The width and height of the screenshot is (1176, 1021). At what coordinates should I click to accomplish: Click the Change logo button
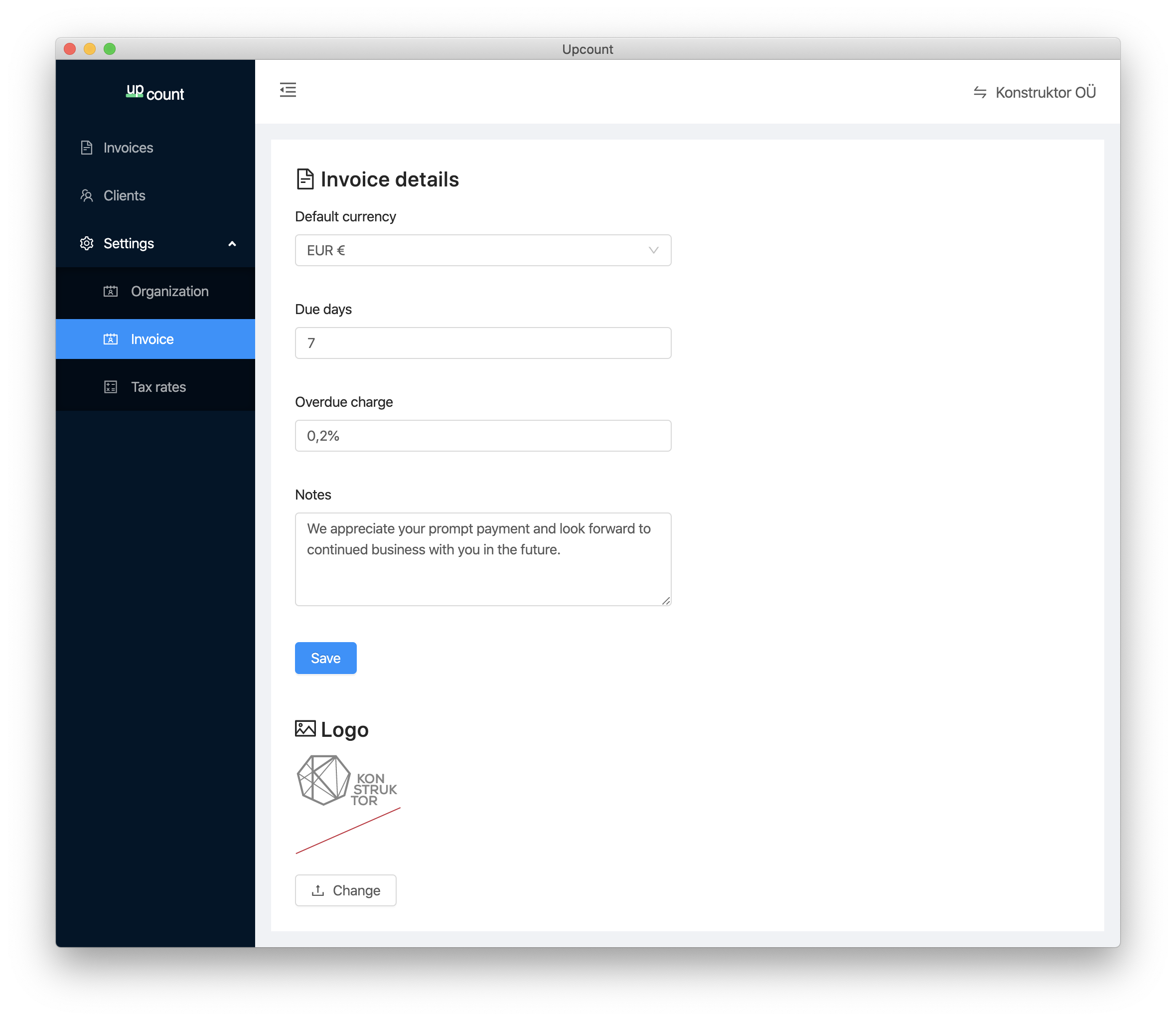[346, 889]
